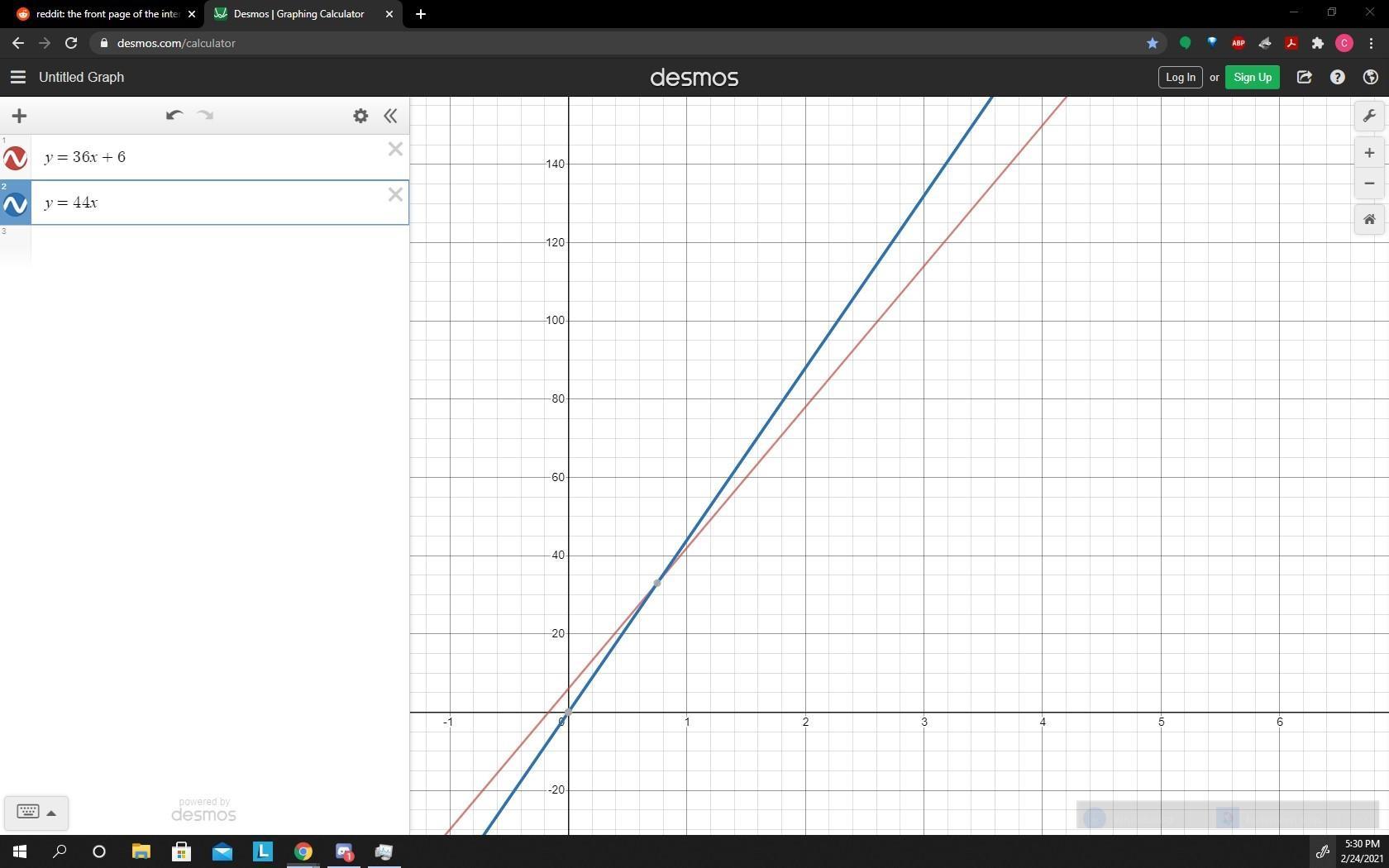Open graph settings wrench
This screenshot has width=1389, height=868.
[x=1369, y=116]
